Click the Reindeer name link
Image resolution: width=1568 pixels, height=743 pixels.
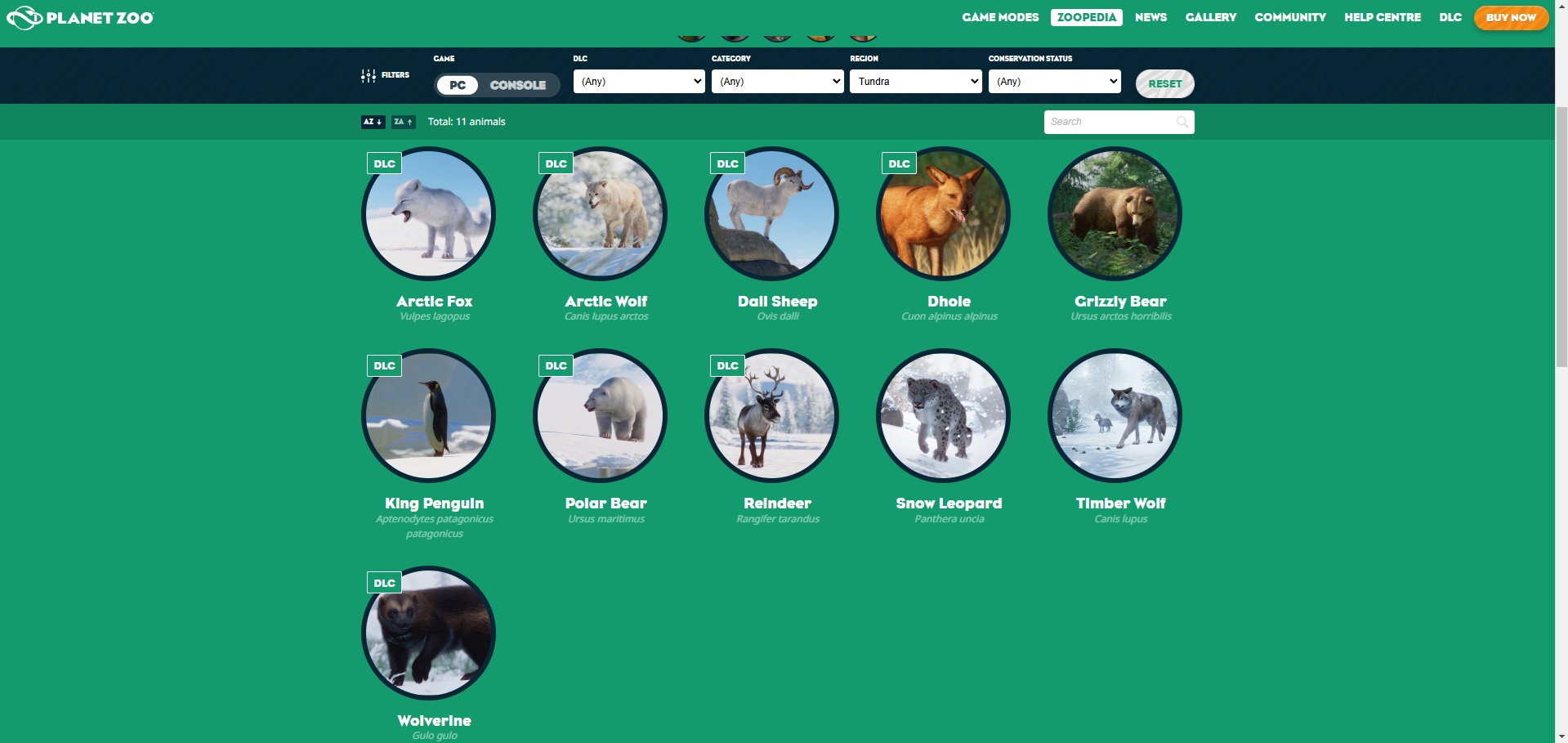tap(778, 504)
